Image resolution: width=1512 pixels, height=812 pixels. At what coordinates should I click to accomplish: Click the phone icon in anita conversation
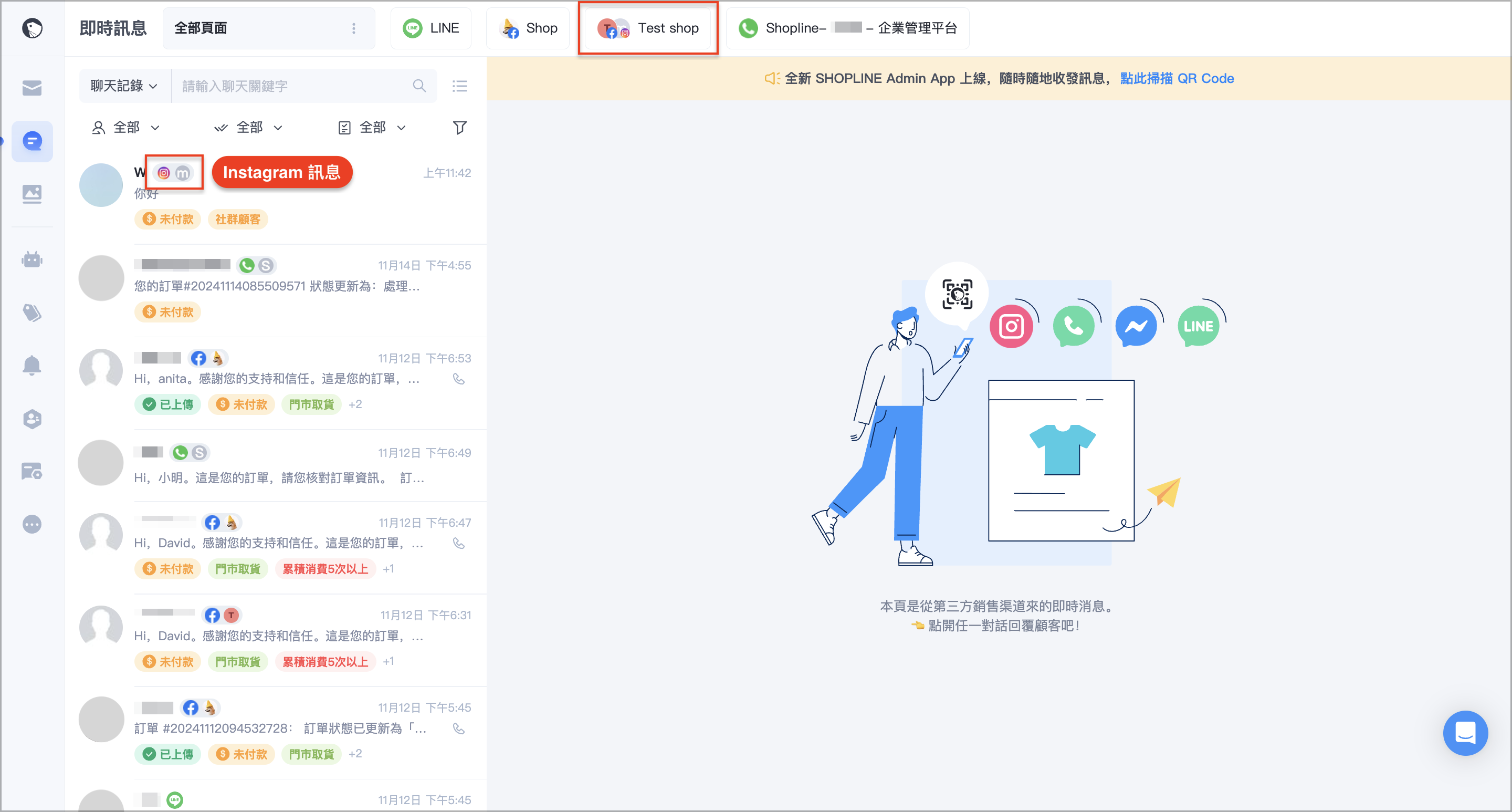tap(459, 379)
